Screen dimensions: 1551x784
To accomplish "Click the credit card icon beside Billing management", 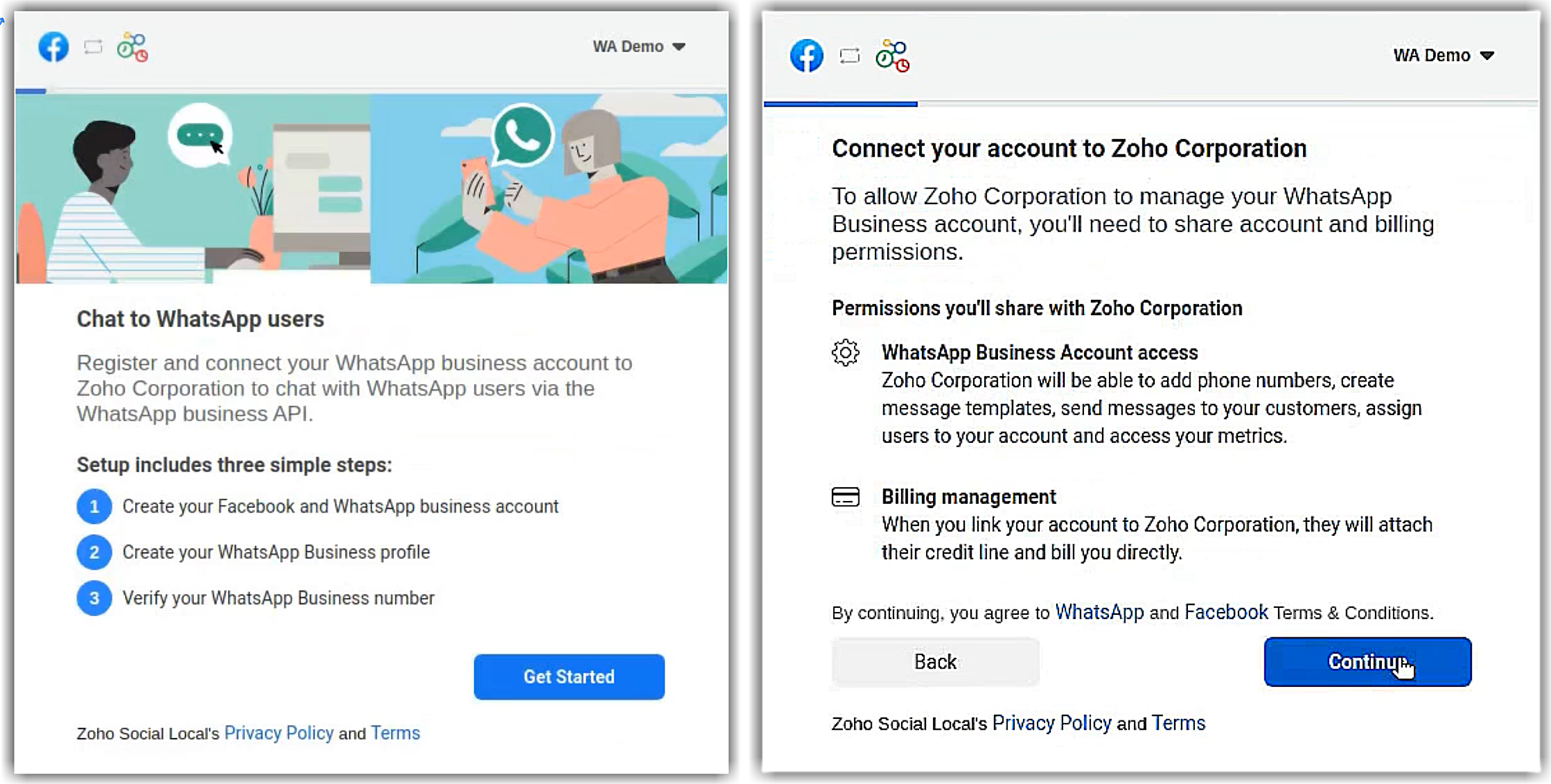I will (x=845, y=497).
